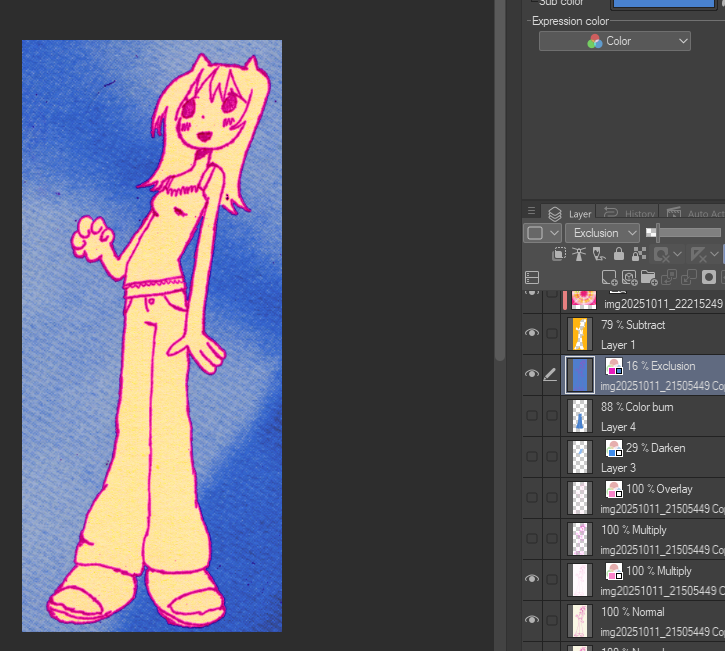The image size is (725, 651).
Task: Create a New Raster Layer
Action: coord(609,277)
